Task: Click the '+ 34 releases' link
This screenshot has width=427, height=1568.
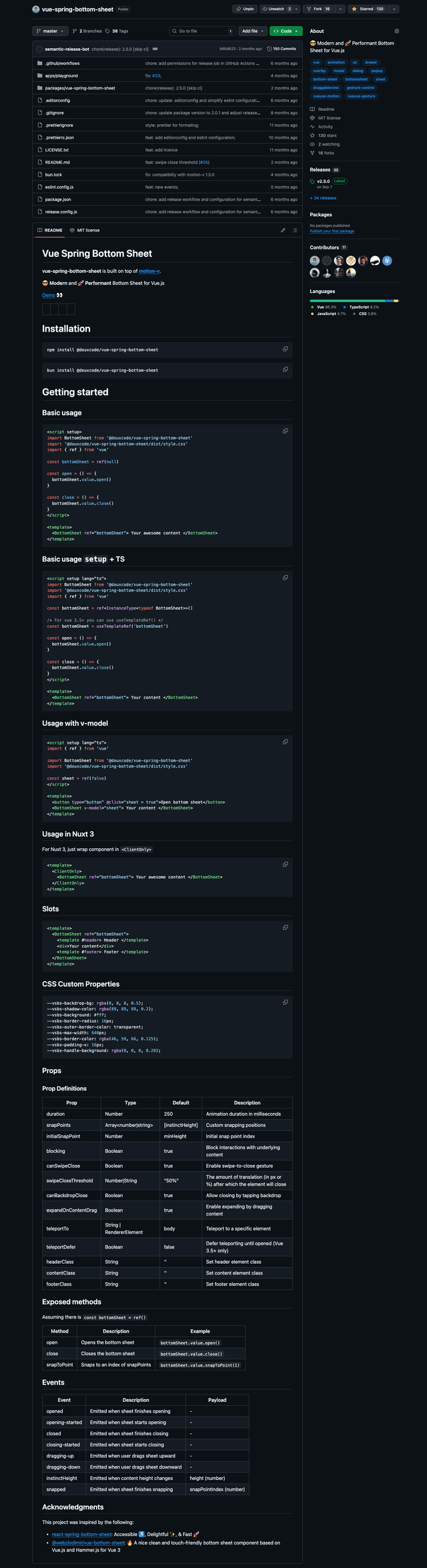Action: [x=323, y=198]
